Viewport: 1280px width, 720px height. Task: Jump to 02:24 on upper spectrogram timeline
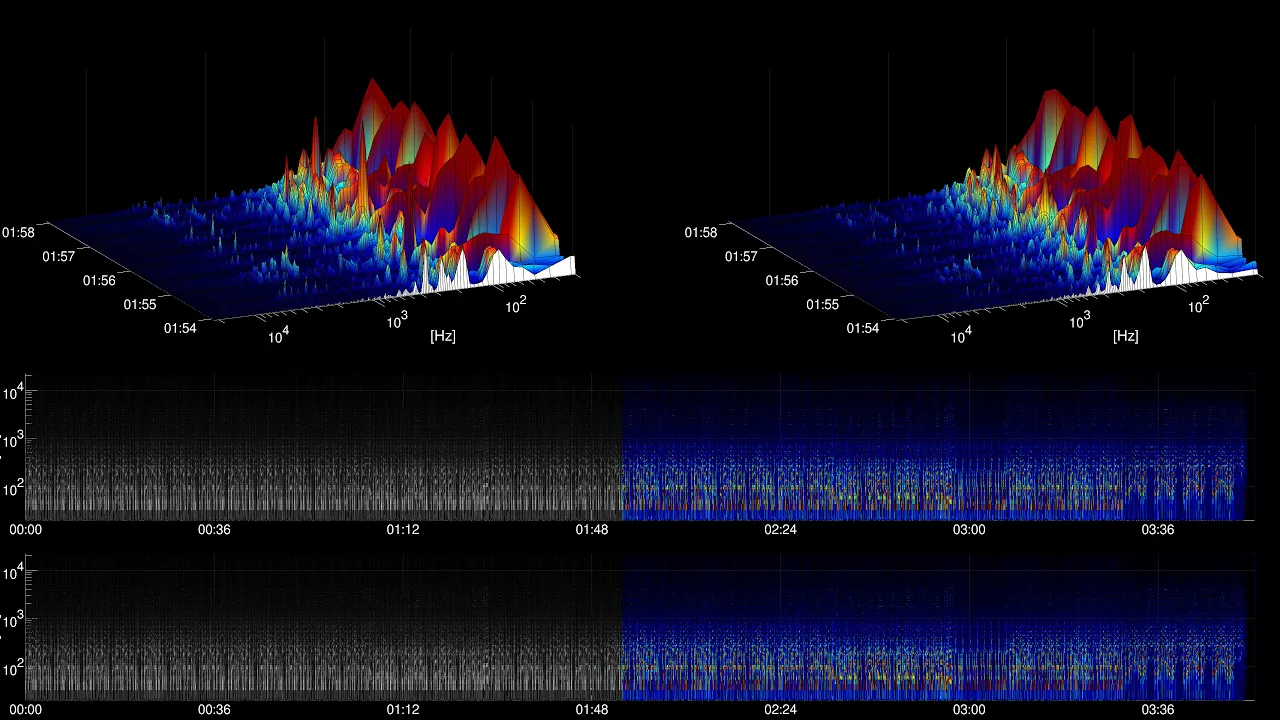tap(780, 530)
